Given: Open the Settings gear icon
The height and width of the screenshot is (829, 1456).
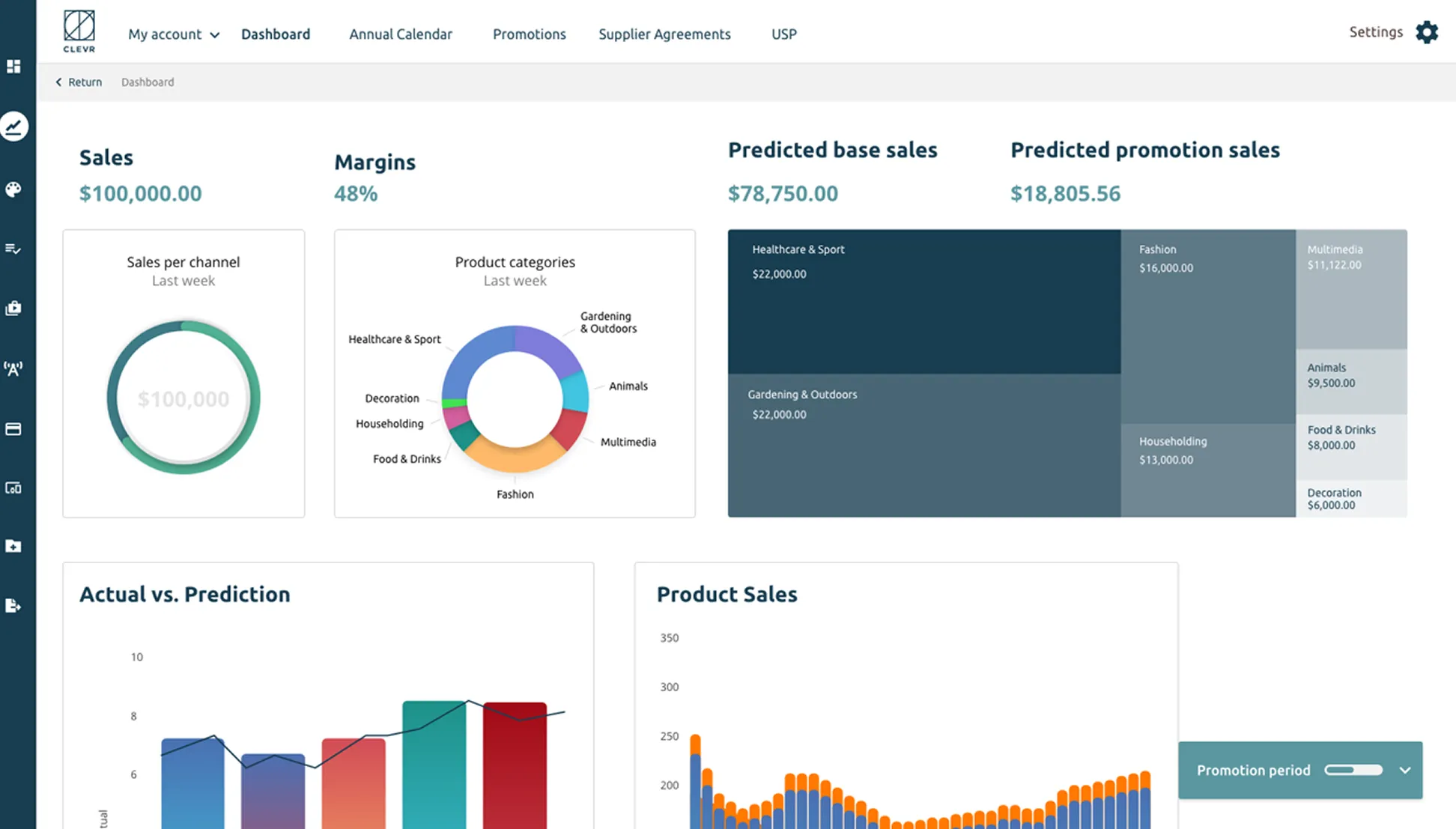Looking at the screenshot, I should [1427, 32].
